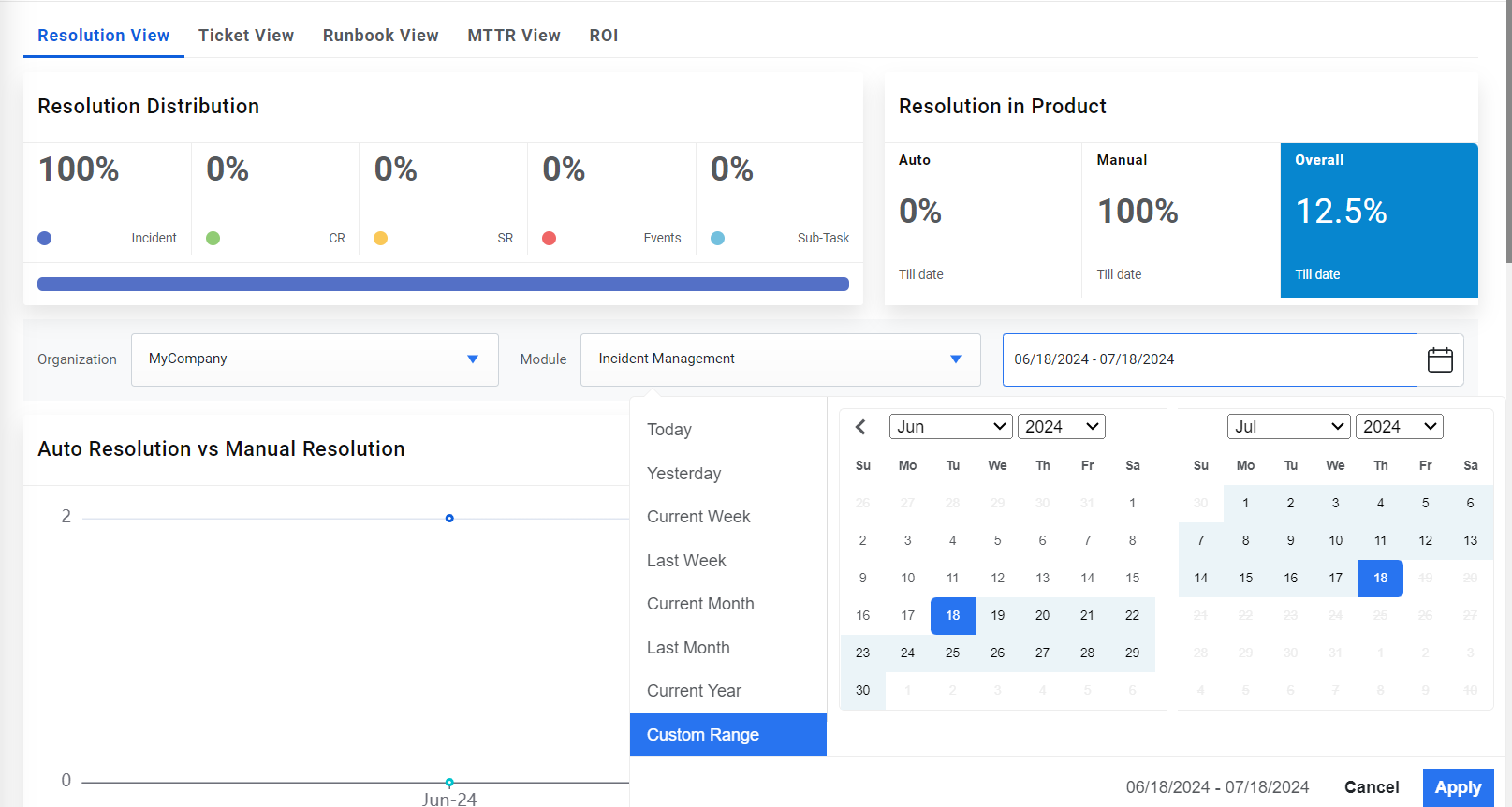Click the date range input field
Viewport: 1512px width, 807px height.
pos(1209,359)
